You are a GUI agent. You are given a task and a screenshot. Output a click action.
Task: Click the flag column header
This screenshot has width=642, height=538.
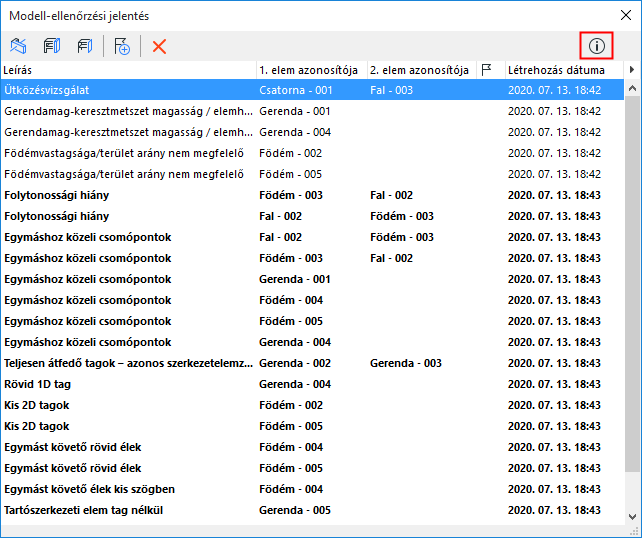pyautogui.click(x=491, y=70)
